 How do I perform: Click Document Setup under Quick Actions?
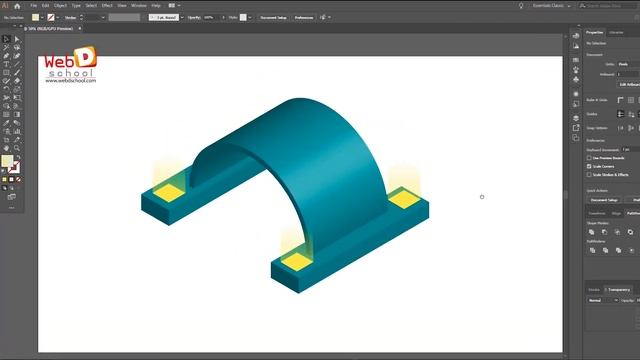[x=604, y=200]
